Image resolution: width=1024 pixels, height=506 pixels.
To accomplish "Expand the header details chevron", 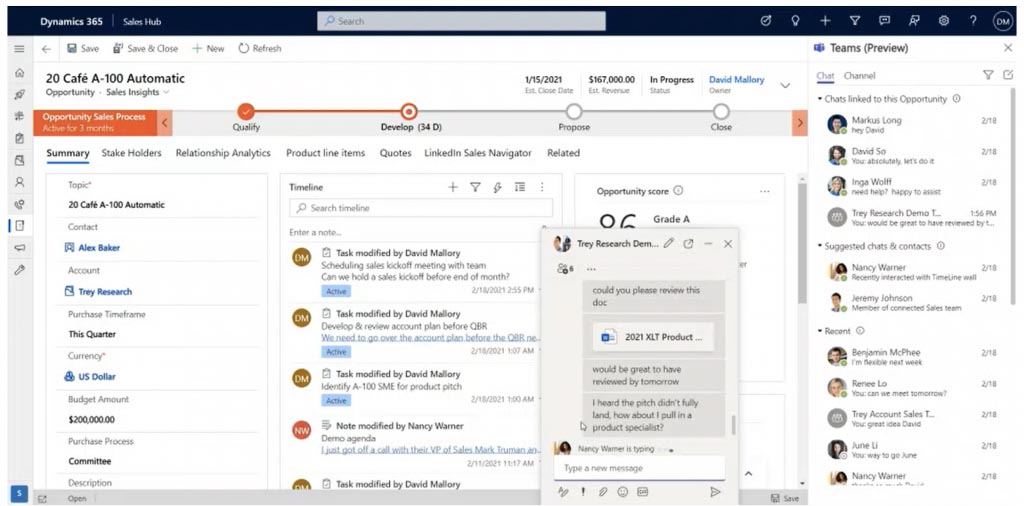I will [786, 86].
